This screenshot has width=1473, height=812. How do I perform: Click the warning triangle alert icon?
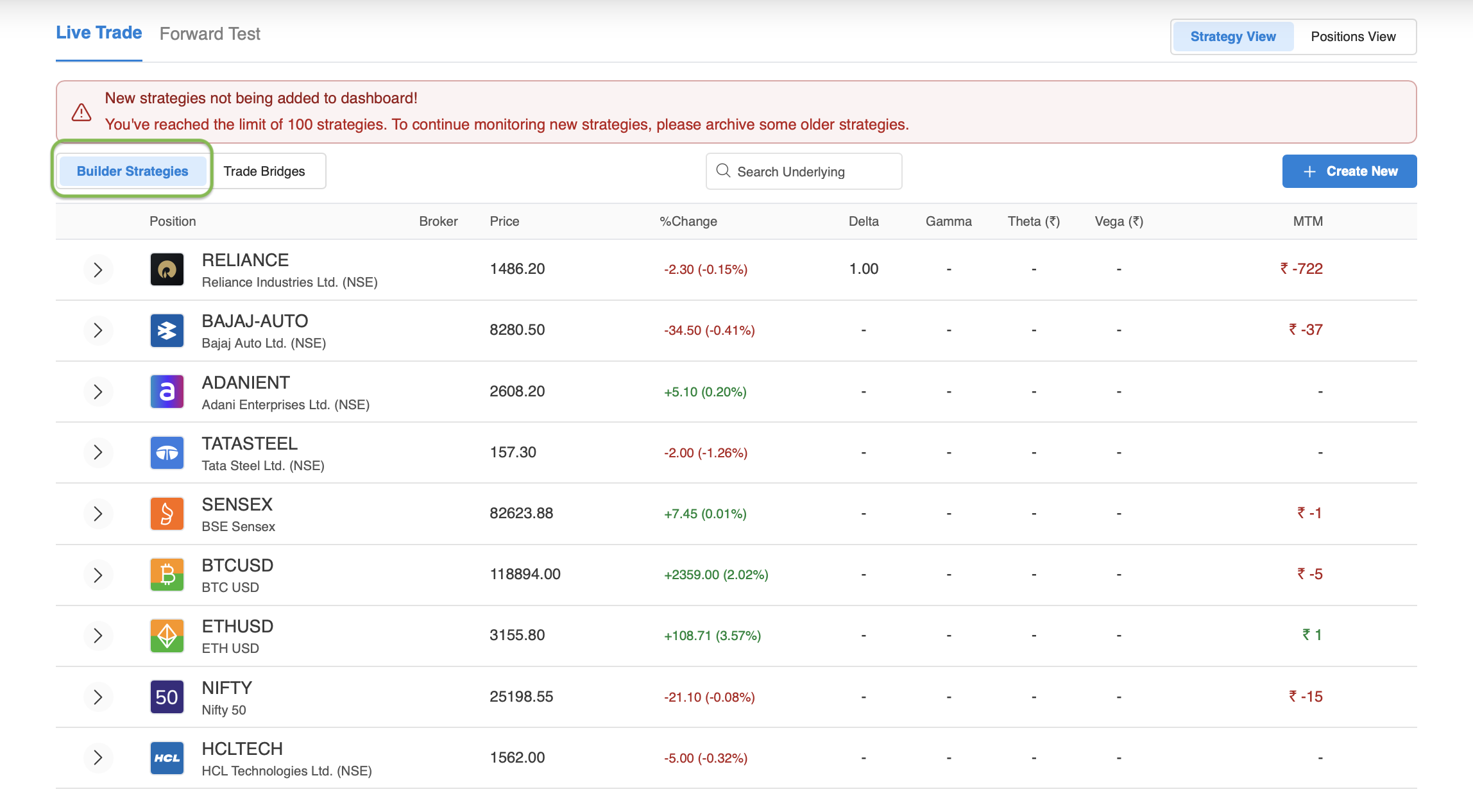click(x=81, y=112)
